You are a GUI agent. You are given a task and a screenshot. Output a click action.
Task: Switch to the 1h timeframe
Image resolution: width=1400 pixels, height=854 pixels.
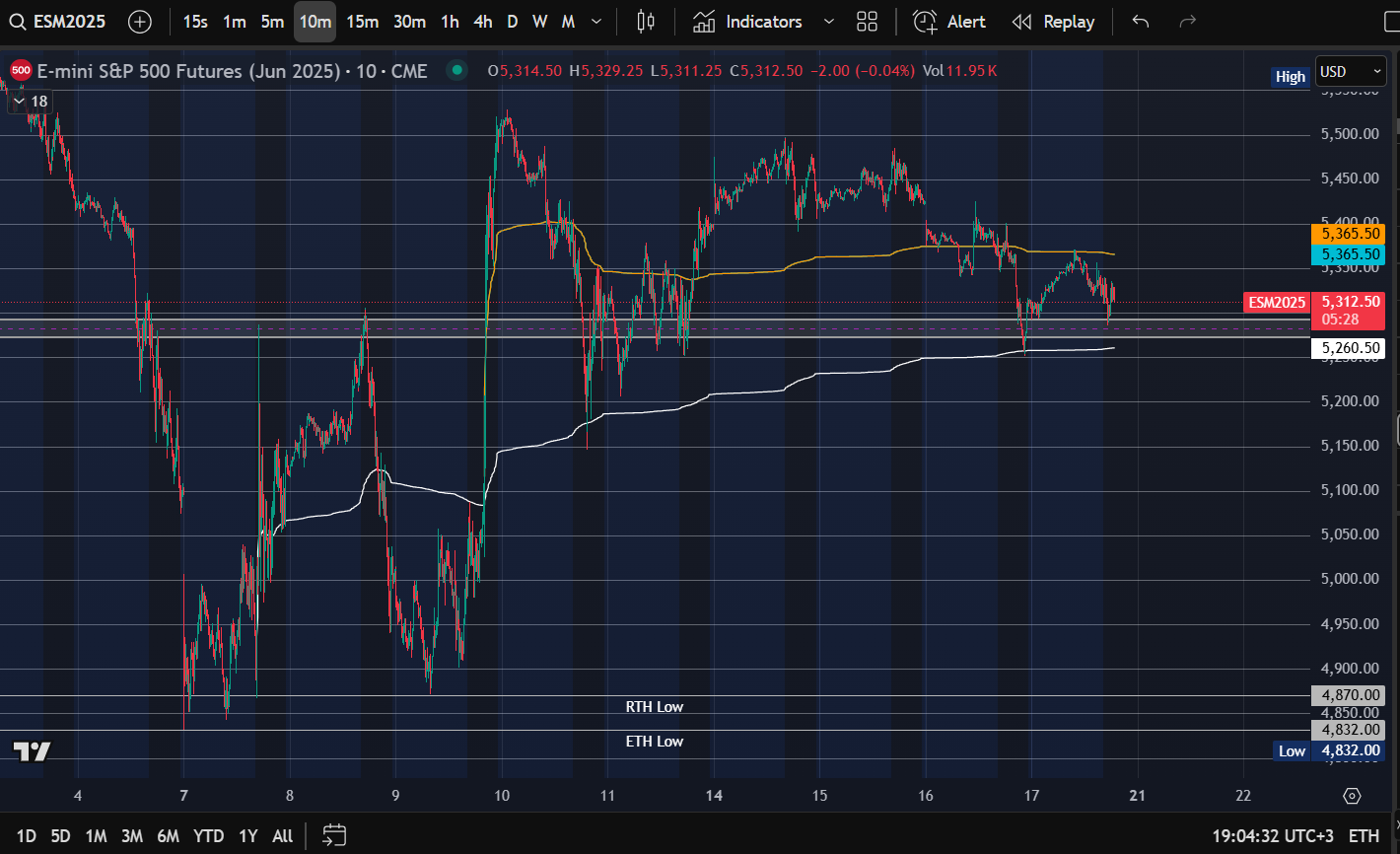[x=450, y=22]
